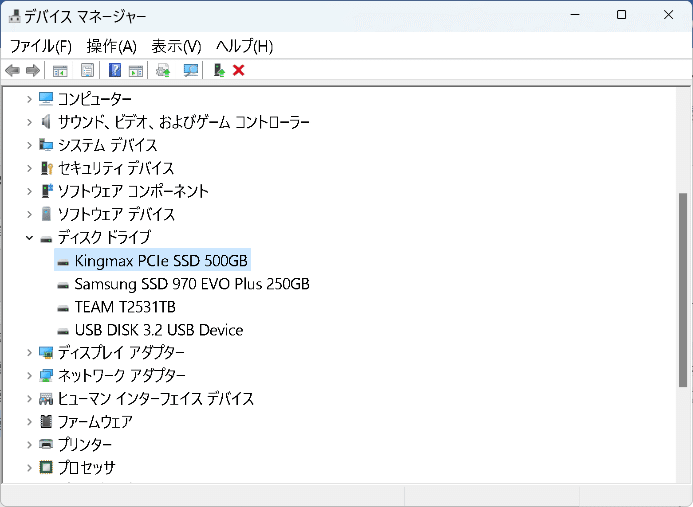The height and width of the screenshot is (507, 693).
Task: Select the ディスク ドライブ drive icon
Action: [46, 239]
